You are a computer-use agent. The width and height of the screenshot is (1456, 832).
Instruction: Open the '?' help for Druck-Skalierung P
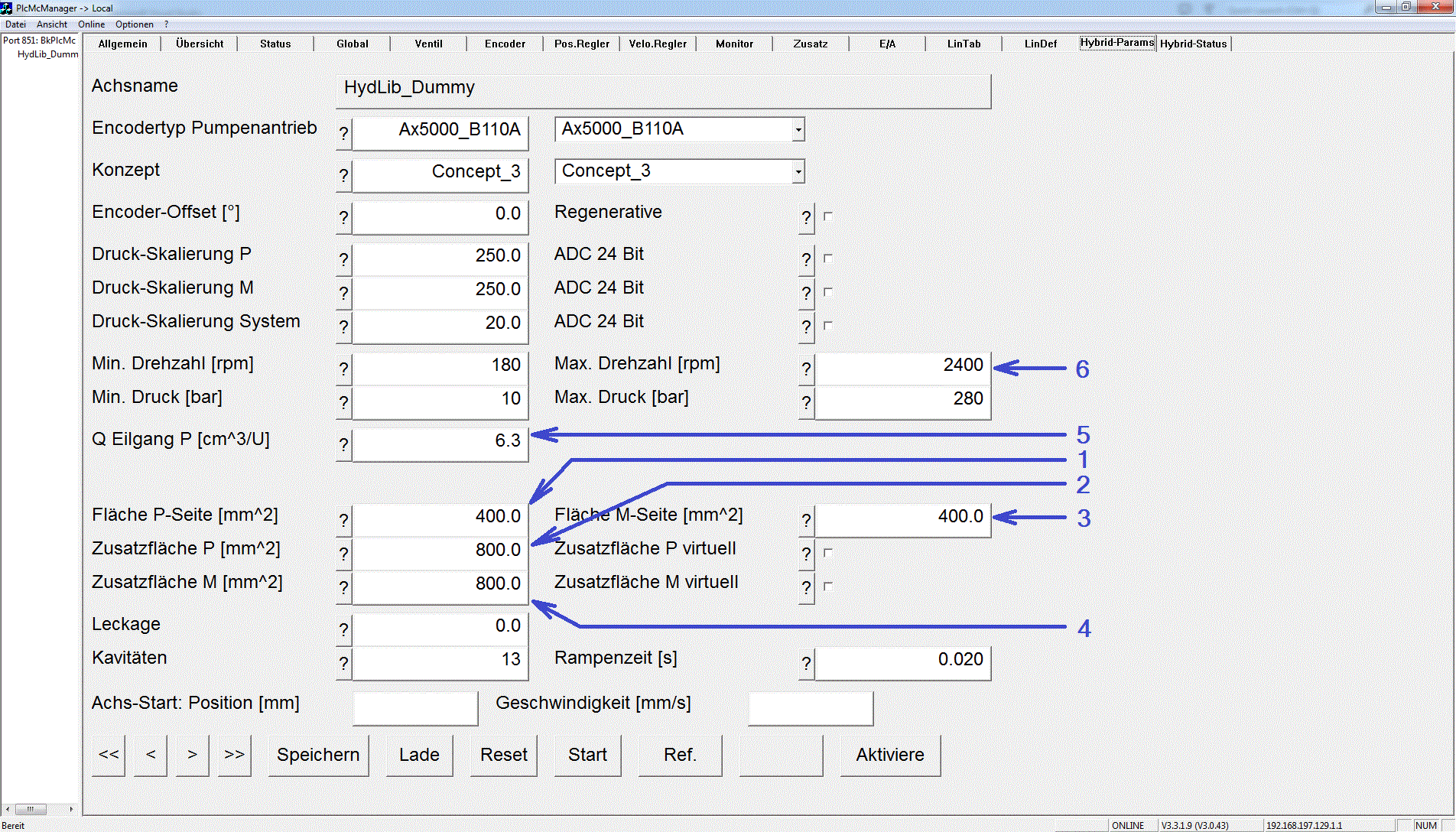click(344, 260)
